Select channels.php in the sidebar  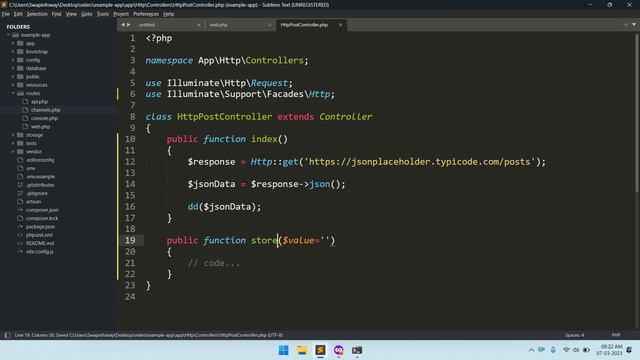[x=45, y=110]
